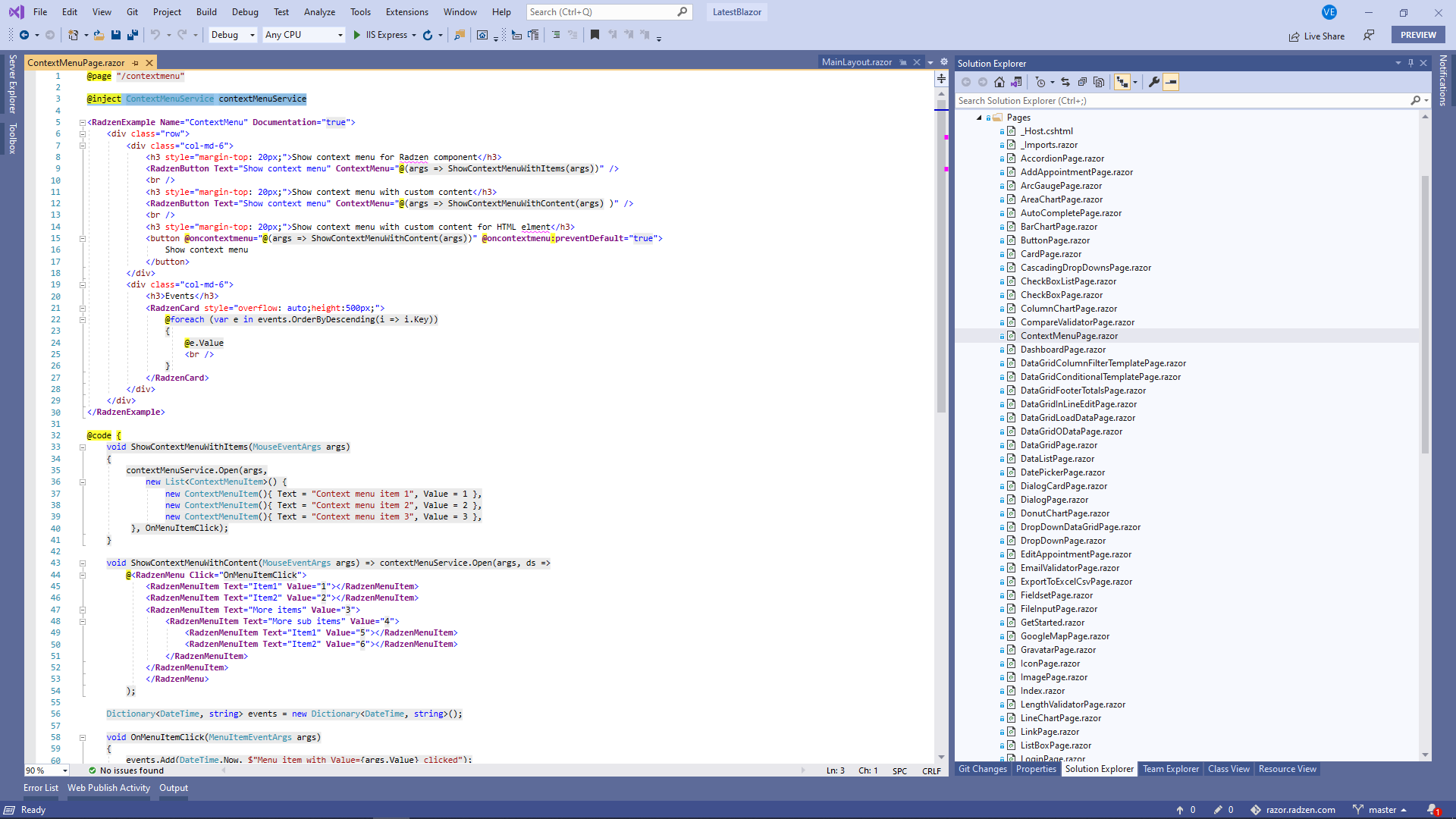The width and height of the screenshot is (1456, 819).
Task: Click the Pending Changes Filter clock icon
Action: (1040, 82)
